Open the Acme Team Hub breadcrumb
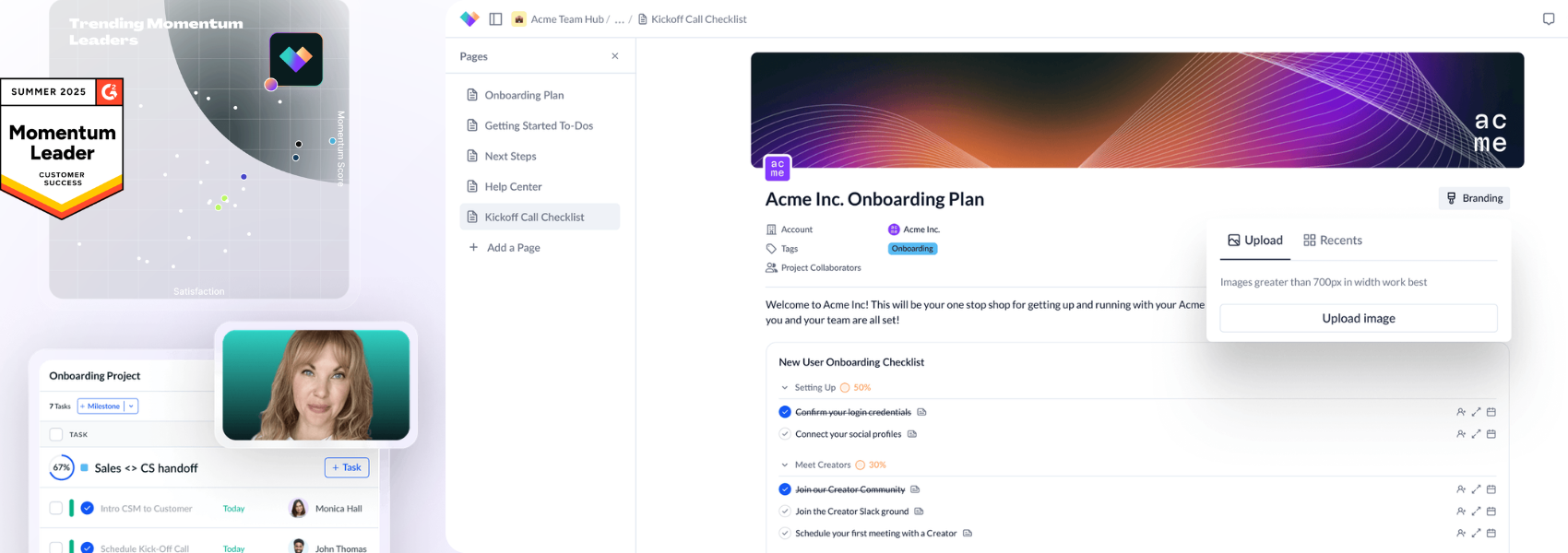 click(566, 19)
